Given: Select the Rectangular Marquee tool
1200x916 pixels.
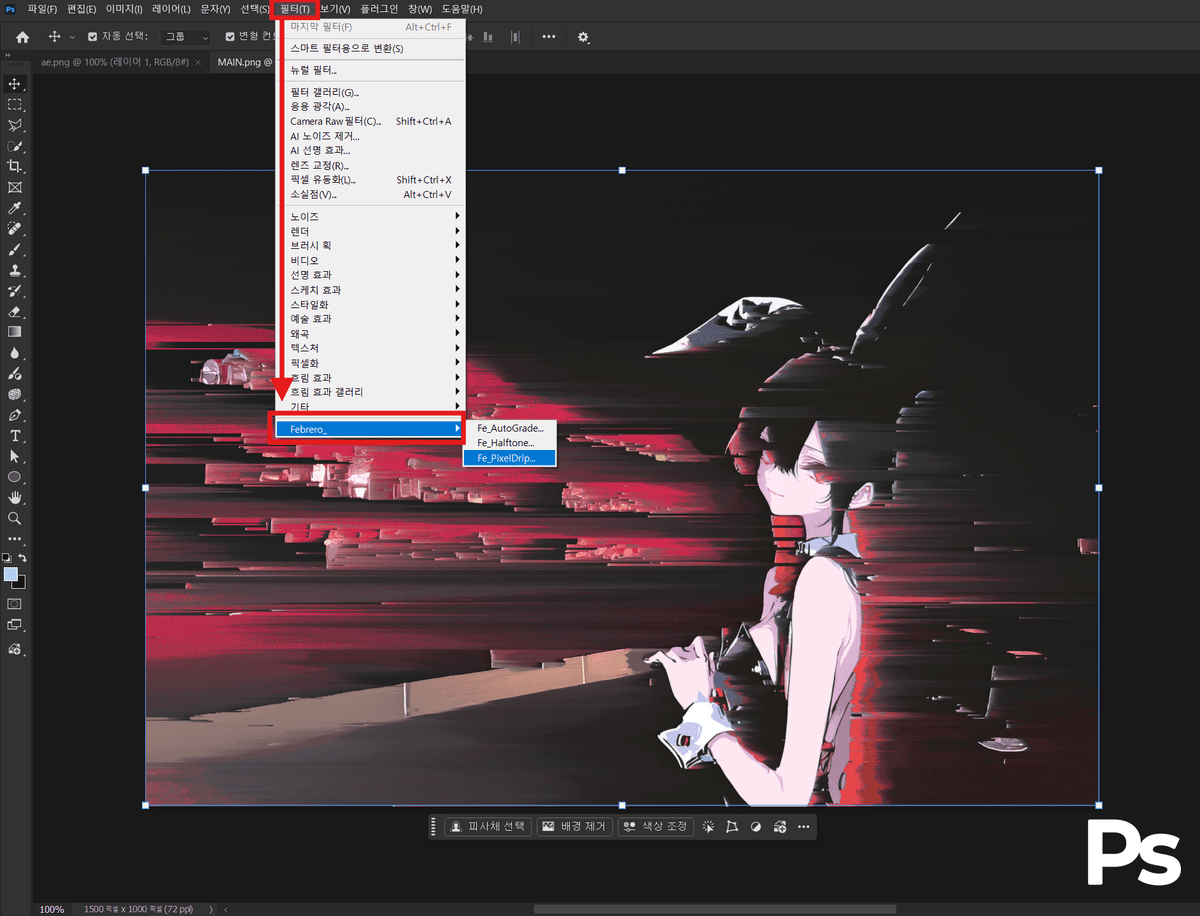Looking at the screenshot, I should [x=15, y=104].
